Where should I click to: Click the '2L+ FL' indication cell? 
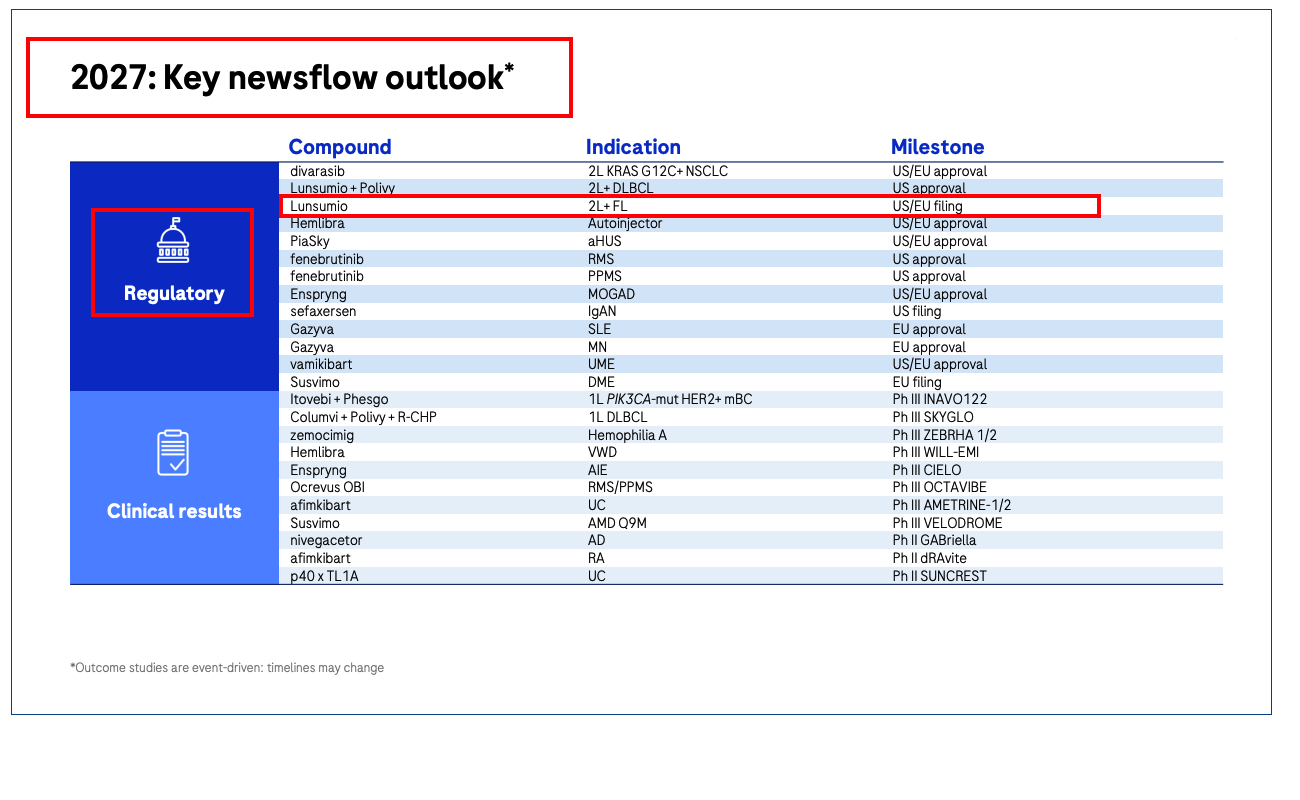click(x=608, y=206)
